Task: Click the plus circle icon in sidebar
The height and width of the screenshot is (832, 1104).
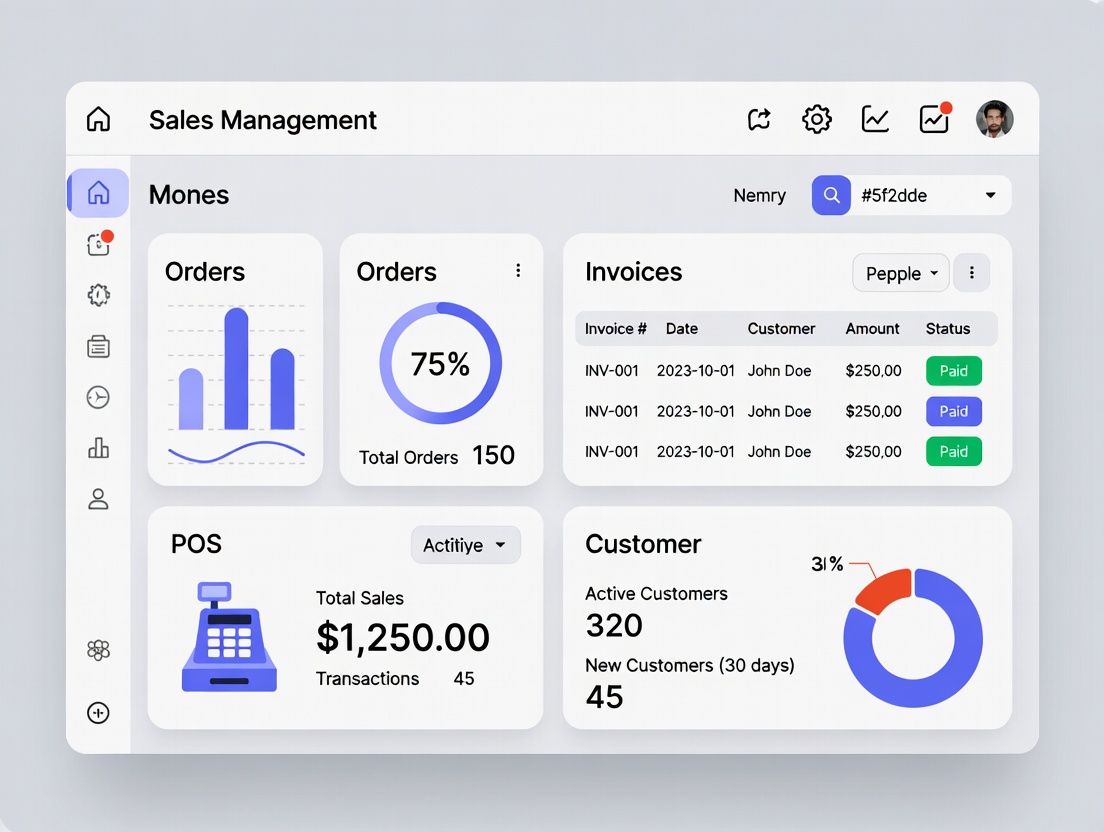Action: click(x=98, y=713)
